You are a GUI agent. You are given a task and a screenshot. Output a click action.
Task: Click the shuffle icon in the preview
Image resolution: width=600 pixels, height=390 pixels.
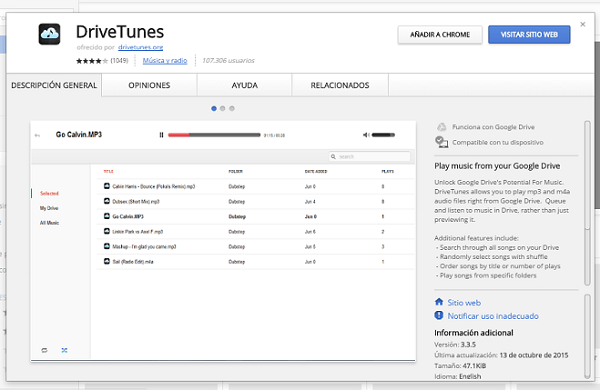[64, 350]
